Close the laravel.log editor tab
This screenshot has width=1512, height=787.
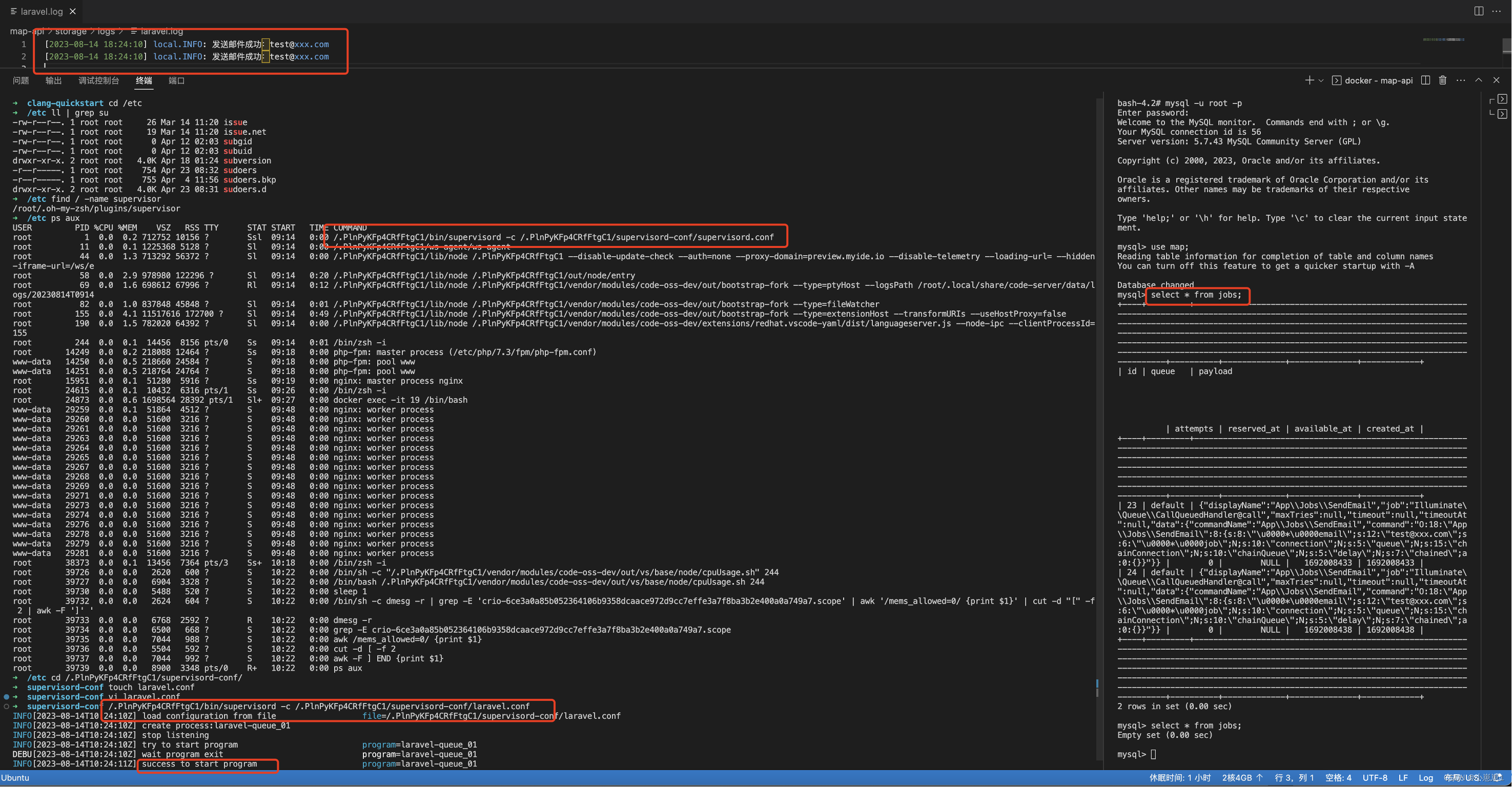(x=73, y=11)
